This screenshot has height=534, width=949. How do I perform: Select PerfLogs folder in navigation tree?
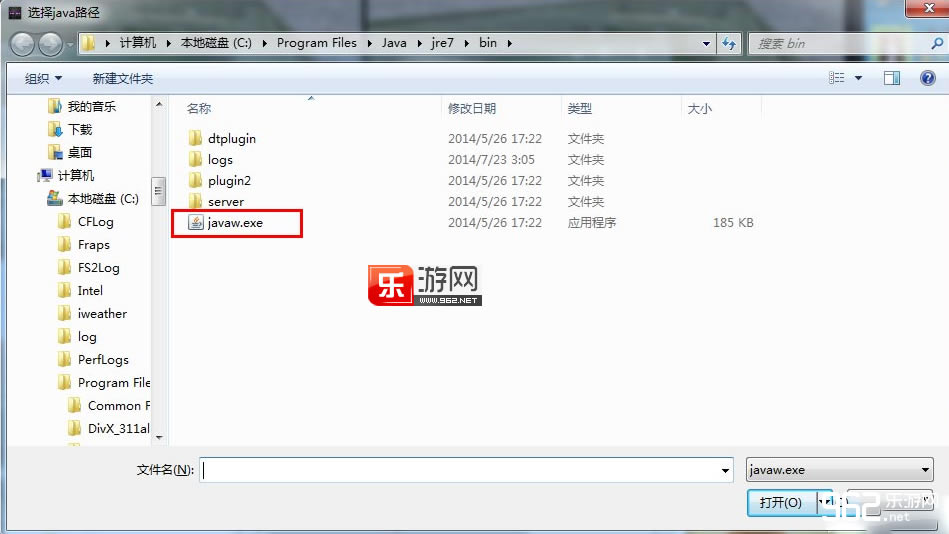[x=103, y=360]
